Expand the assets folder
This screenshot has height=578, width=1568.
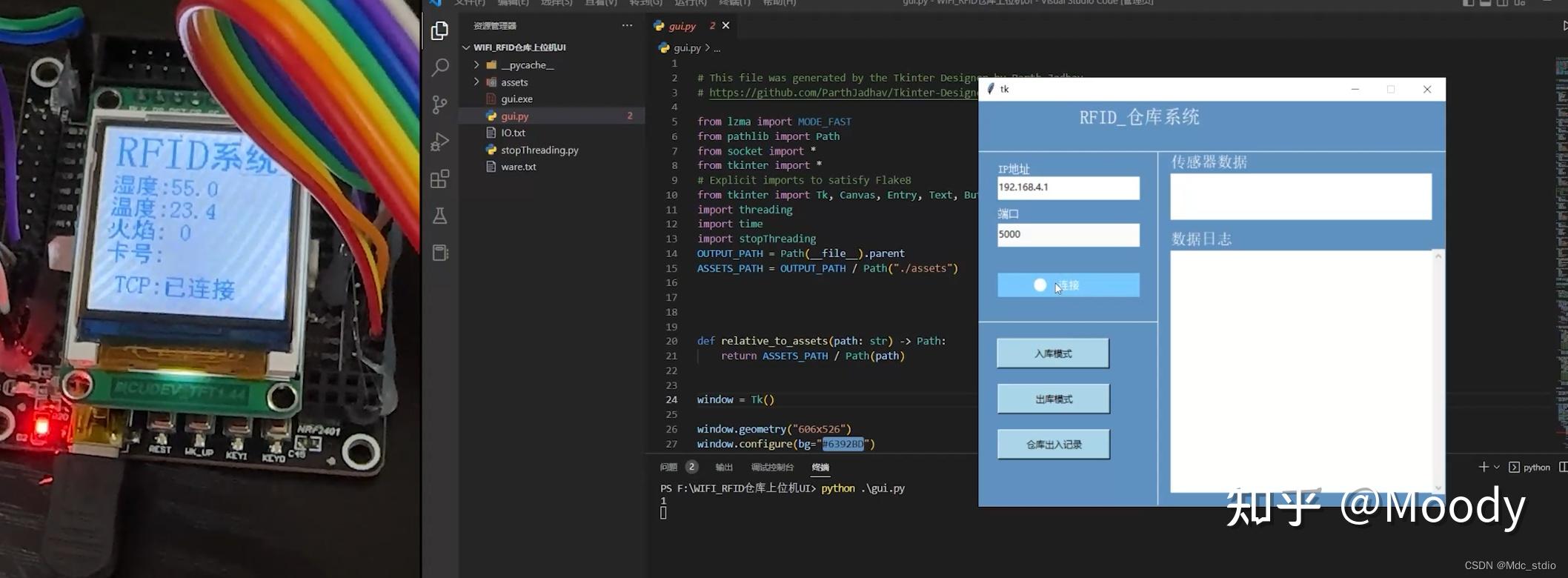tap(476, 82)
